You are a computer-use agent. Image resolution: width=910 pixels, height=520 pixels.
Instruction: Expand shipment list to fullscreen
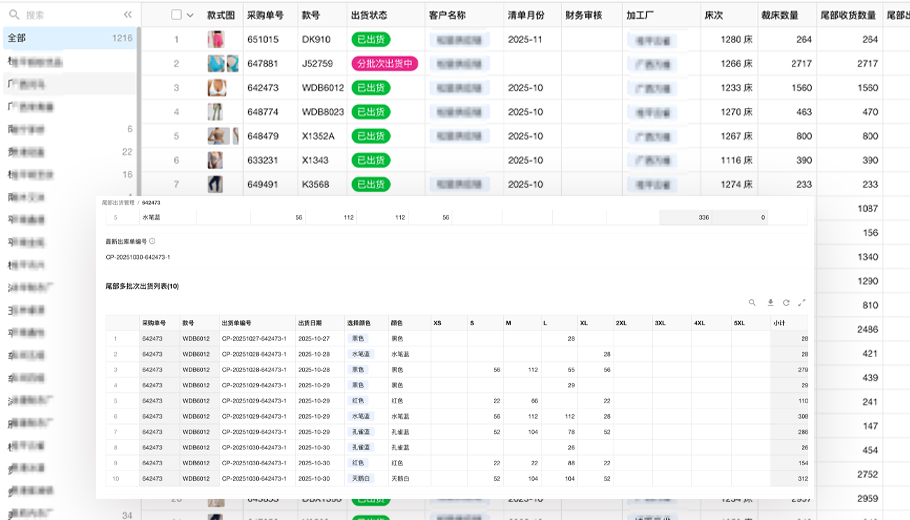click(802, 302)
